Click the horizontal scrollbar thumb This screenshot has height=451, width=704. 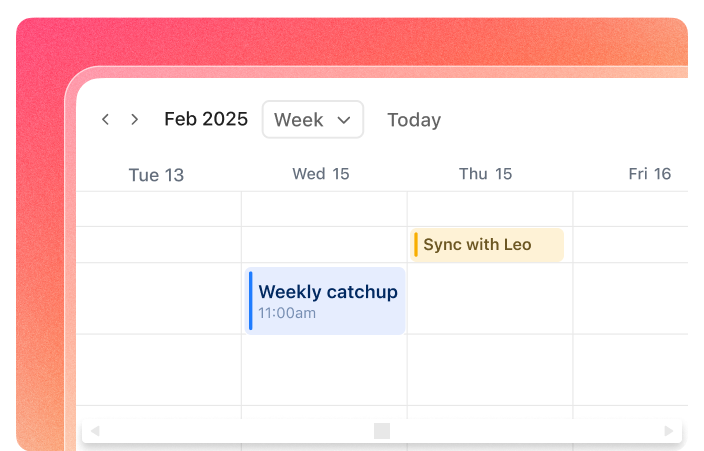tap(382, 431)
